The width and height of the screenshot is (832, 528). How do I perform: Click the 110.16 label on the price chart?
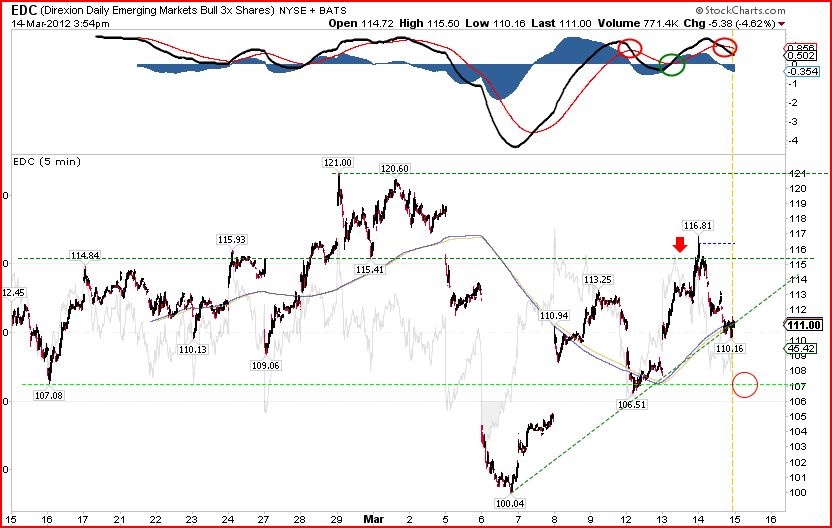pyautogui.click(x=730, y=349)
